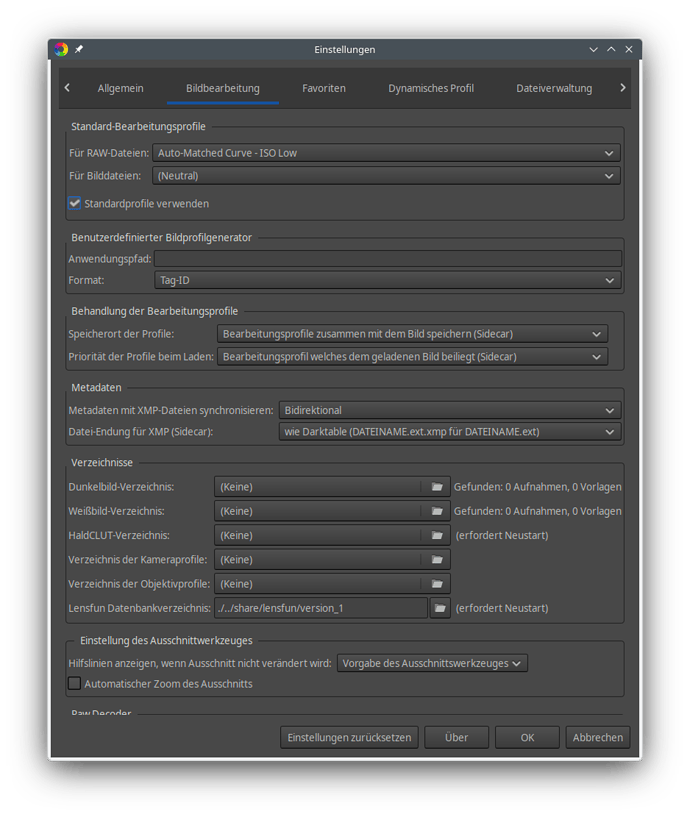The width and height of the screenshot is (690, 817).
Task: Browse folder for HaldCLUT-Verzeichnis
Action: [x=437, y=535]
